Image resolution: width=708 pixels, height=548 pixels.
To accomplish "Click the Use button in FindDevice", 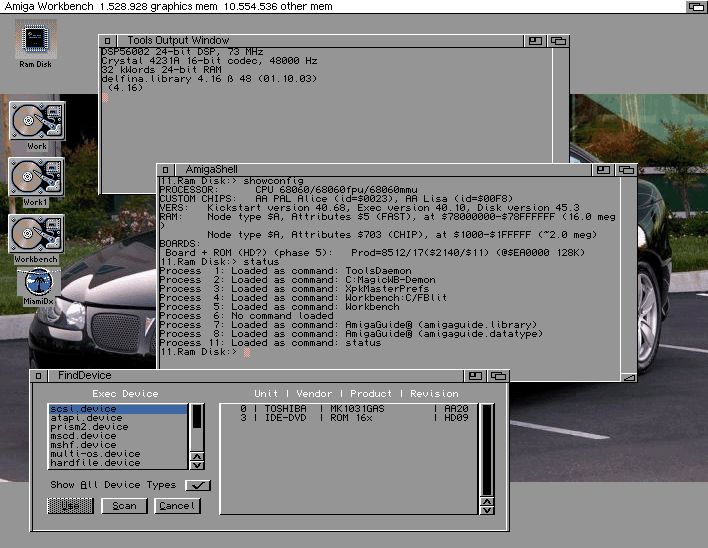I will click(x=70, y=506).
